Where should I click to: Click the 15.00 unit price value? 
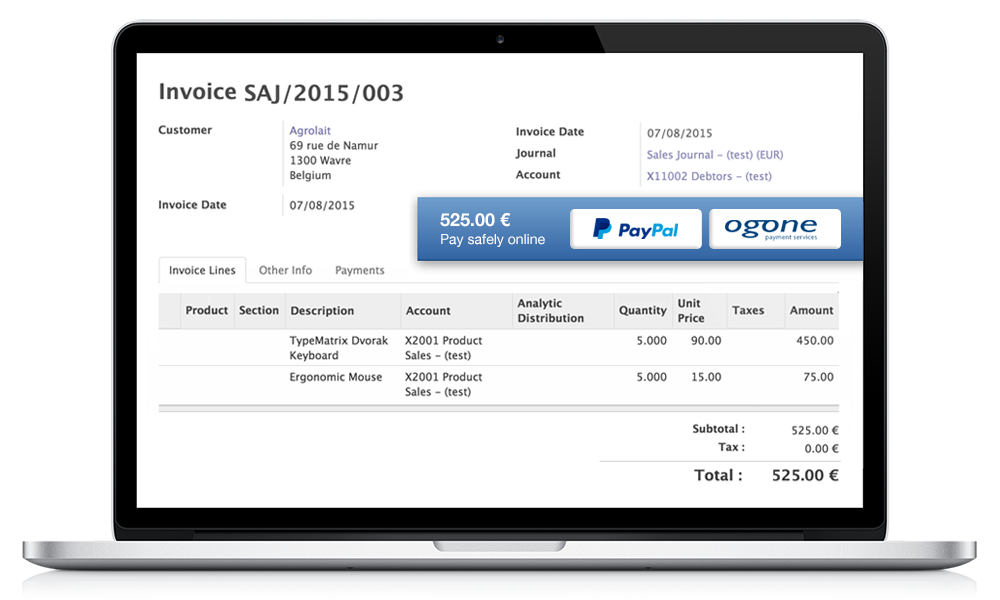(x=706, y=377)
